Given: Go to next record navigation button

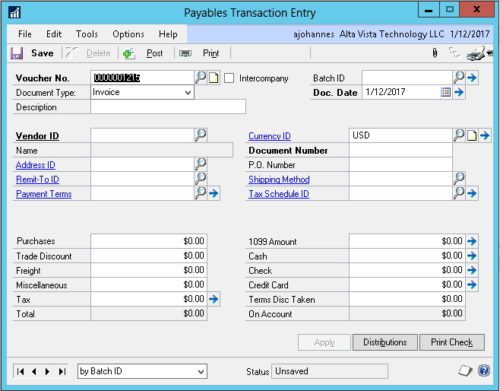Looking at the screenshot, I should click(x=47, y=371).
